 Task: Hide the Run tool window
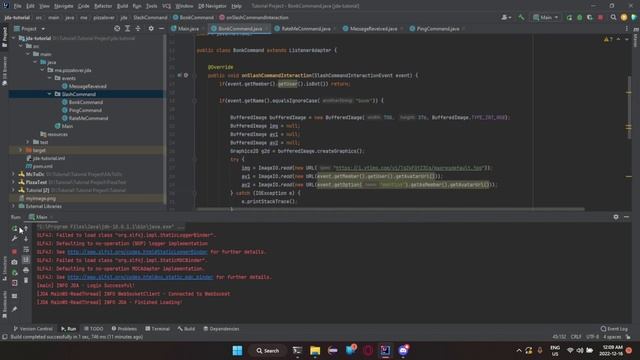coord(626,217)
